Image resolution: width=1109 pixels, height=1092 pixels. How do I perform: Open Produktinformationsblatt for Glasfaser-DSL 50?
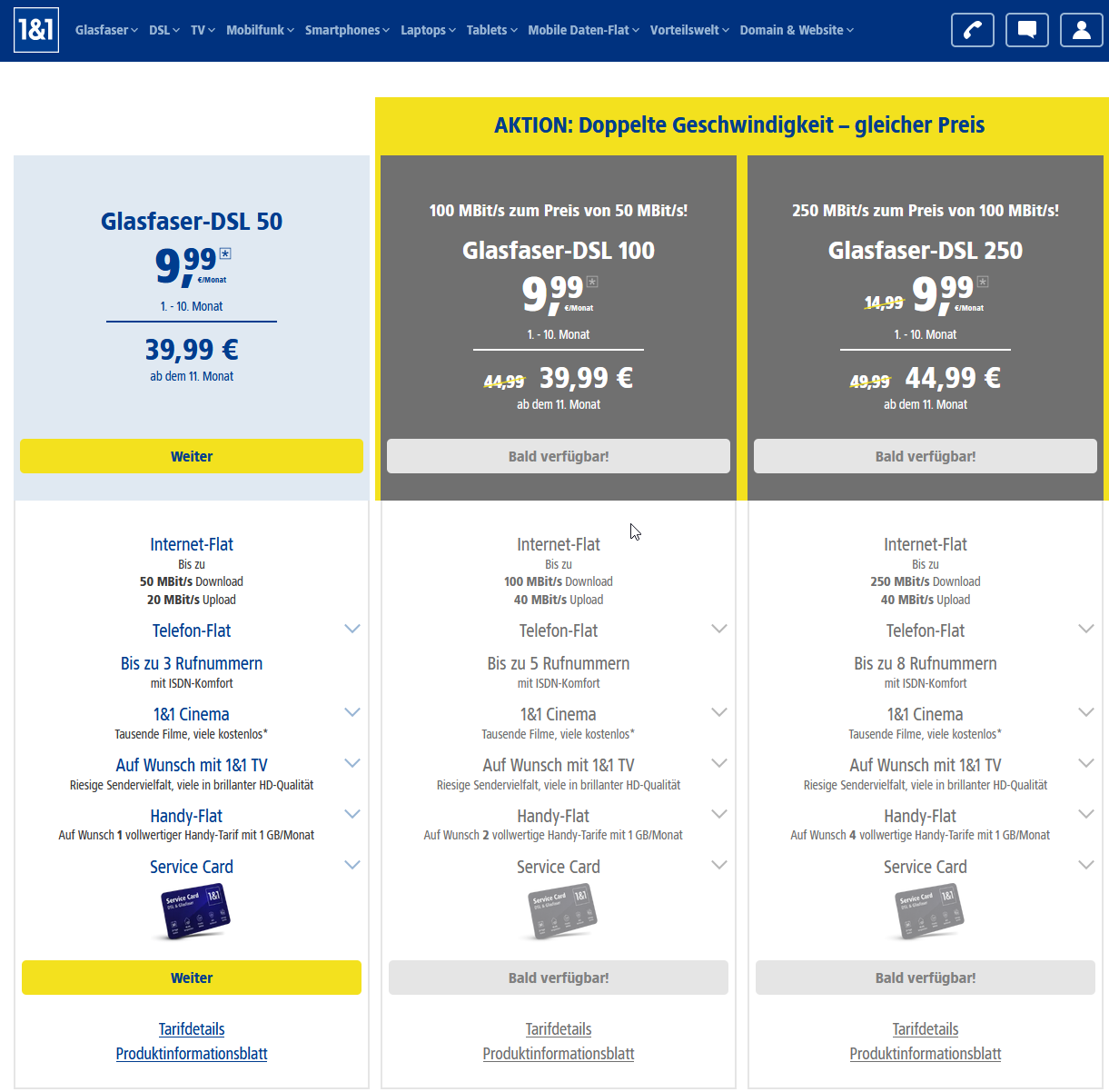(x=192, y=1054)
